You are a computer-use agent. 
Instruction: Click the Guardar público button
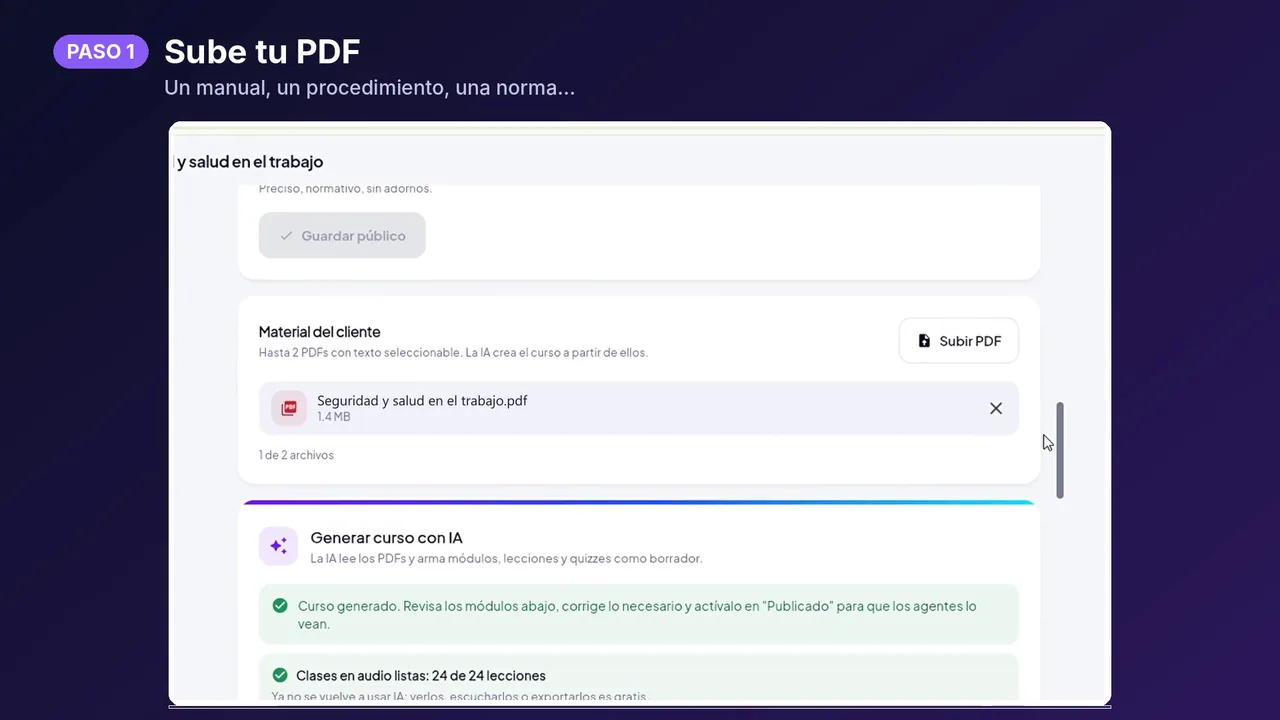coord(342,236)
